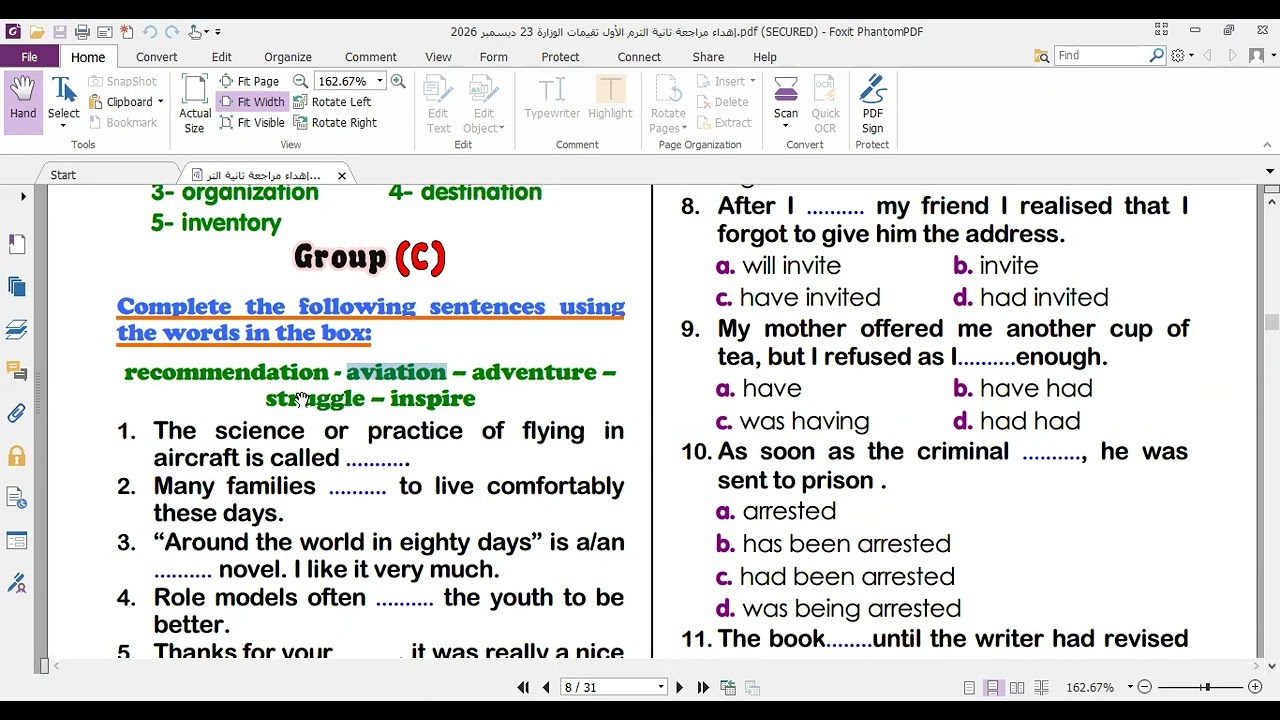Click the SnapShot tool
This screenshot has width=1280, height=720.
click(x=122, y=81)
